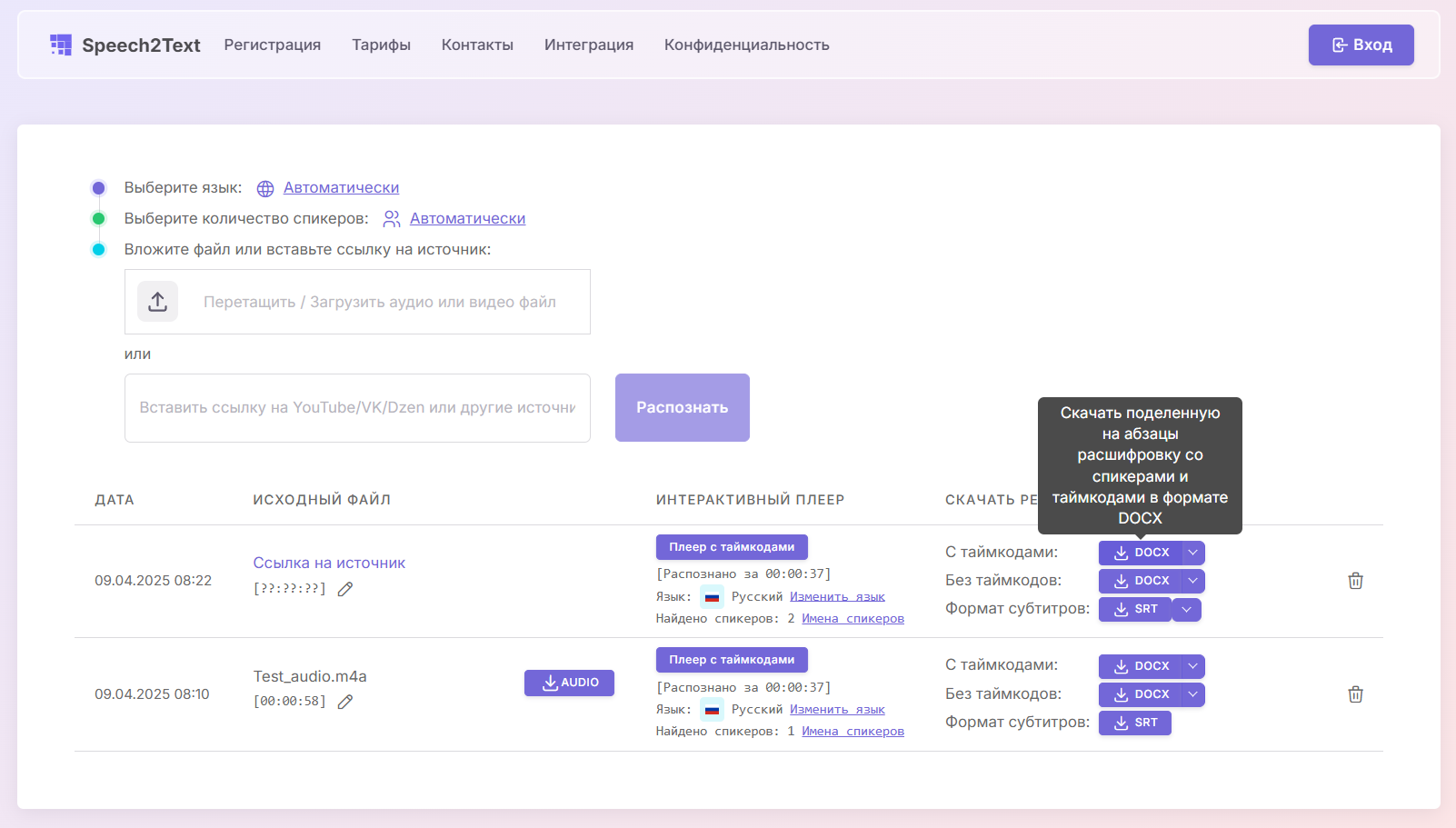This screenshot has height=828, width=1456.
Task: Open the Тарифы menu item
Action: (381, 45)
